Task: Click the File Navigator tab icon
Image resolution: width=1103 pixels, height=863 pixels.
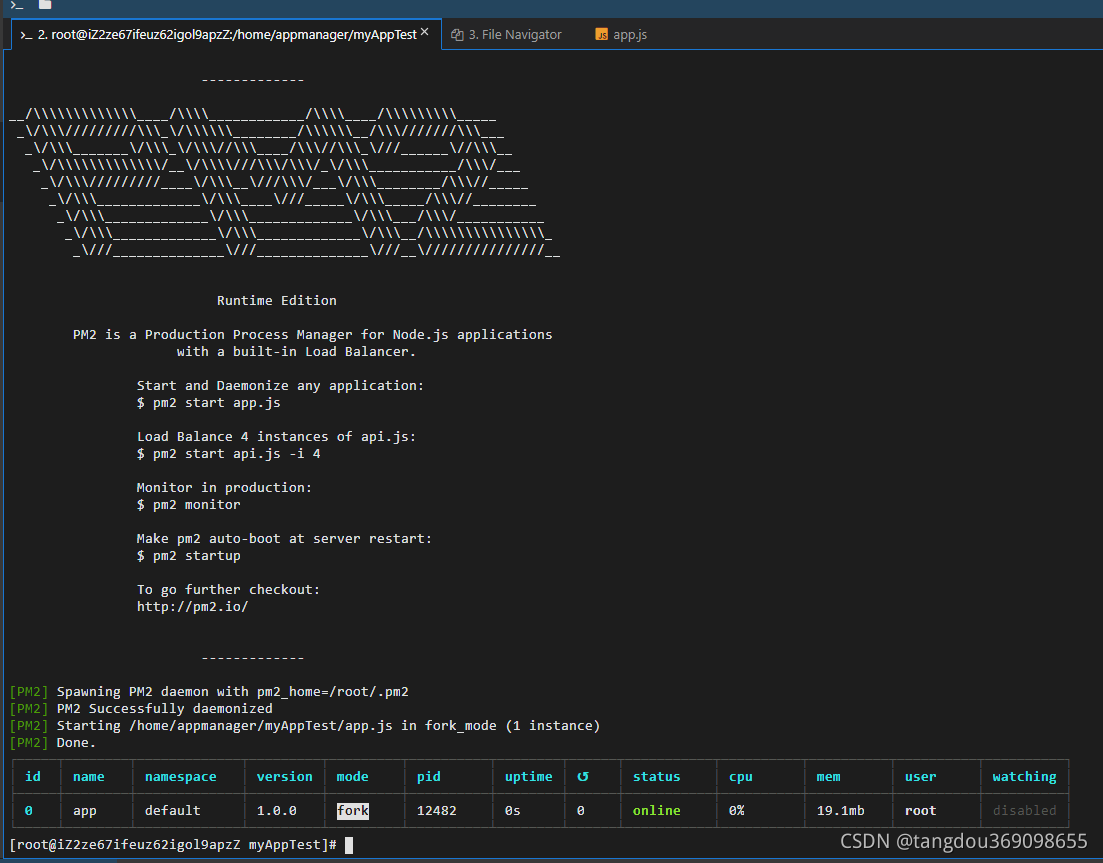Action: point(457,35)
